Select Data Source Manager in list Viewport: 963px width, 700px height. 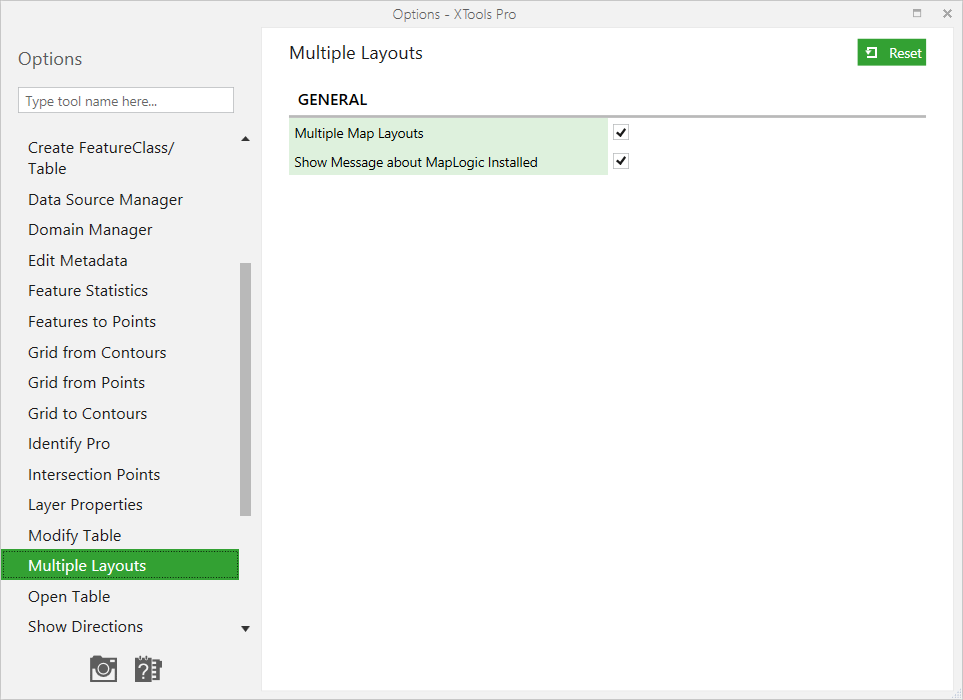[x=105, y=200]
